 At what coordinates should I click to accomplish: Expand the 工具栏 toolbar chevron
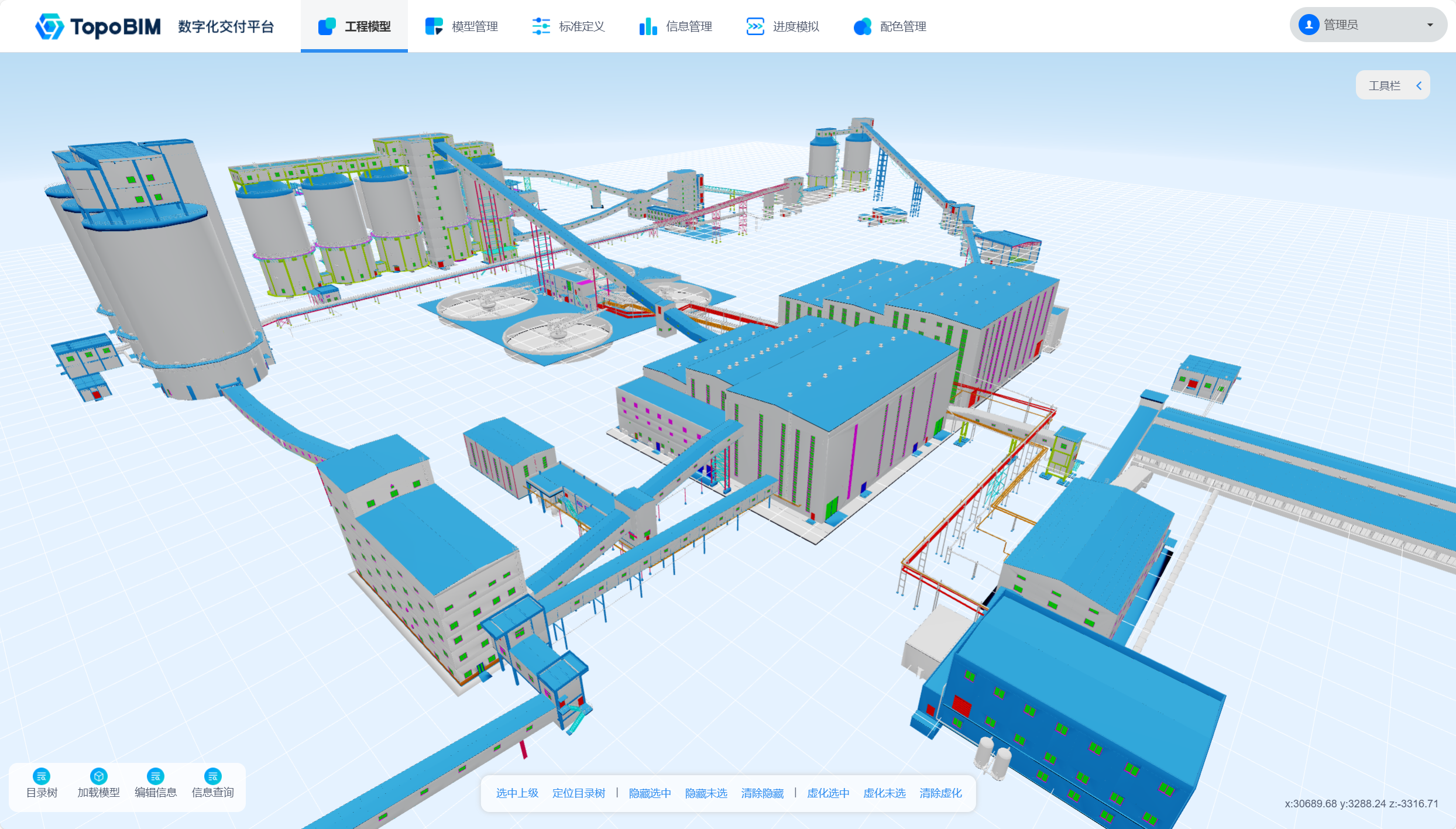click(1419, 85)
